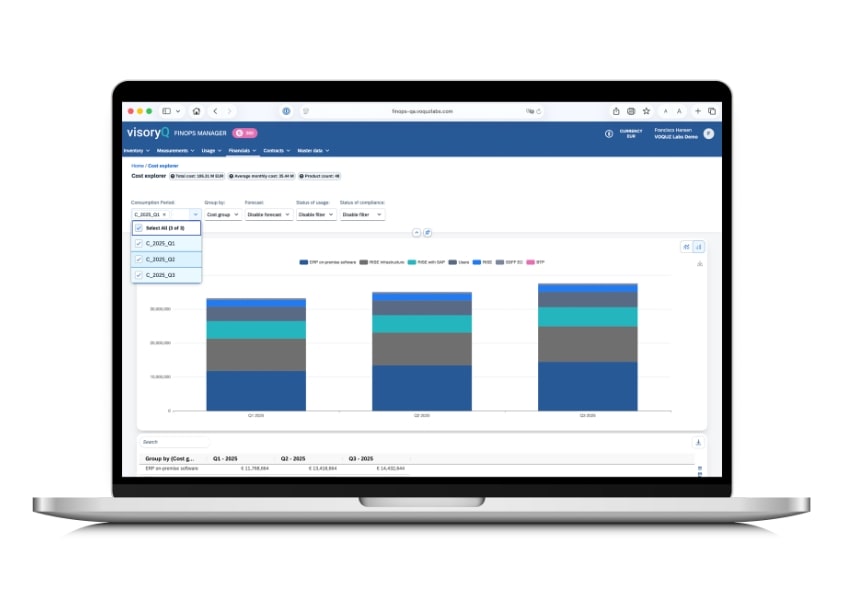
Task: Click the Average monthly cost badge
Action: 262,176
